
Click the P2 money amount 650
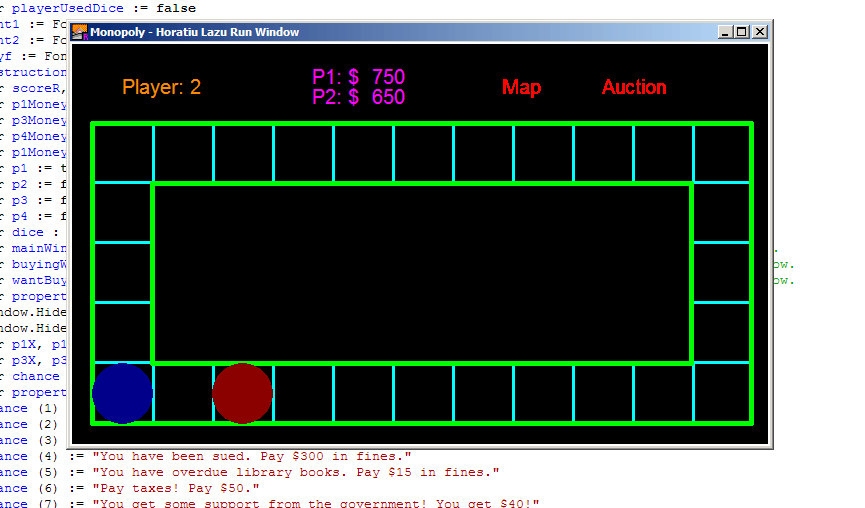tap(388, 97)
